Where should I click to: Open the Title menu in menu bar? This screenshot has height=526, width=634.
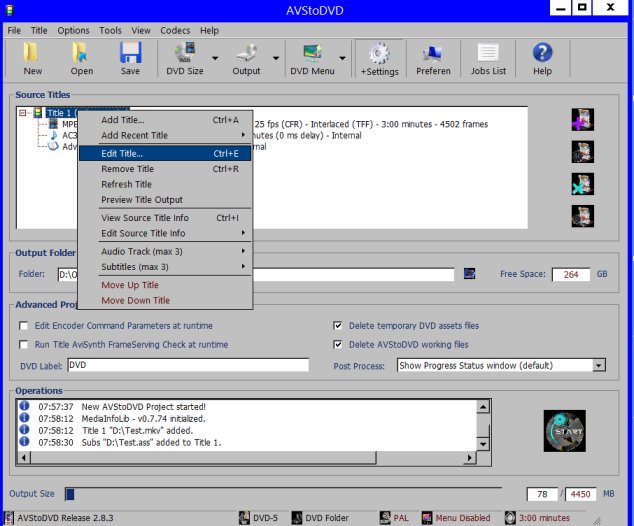(x=39, y=31)
